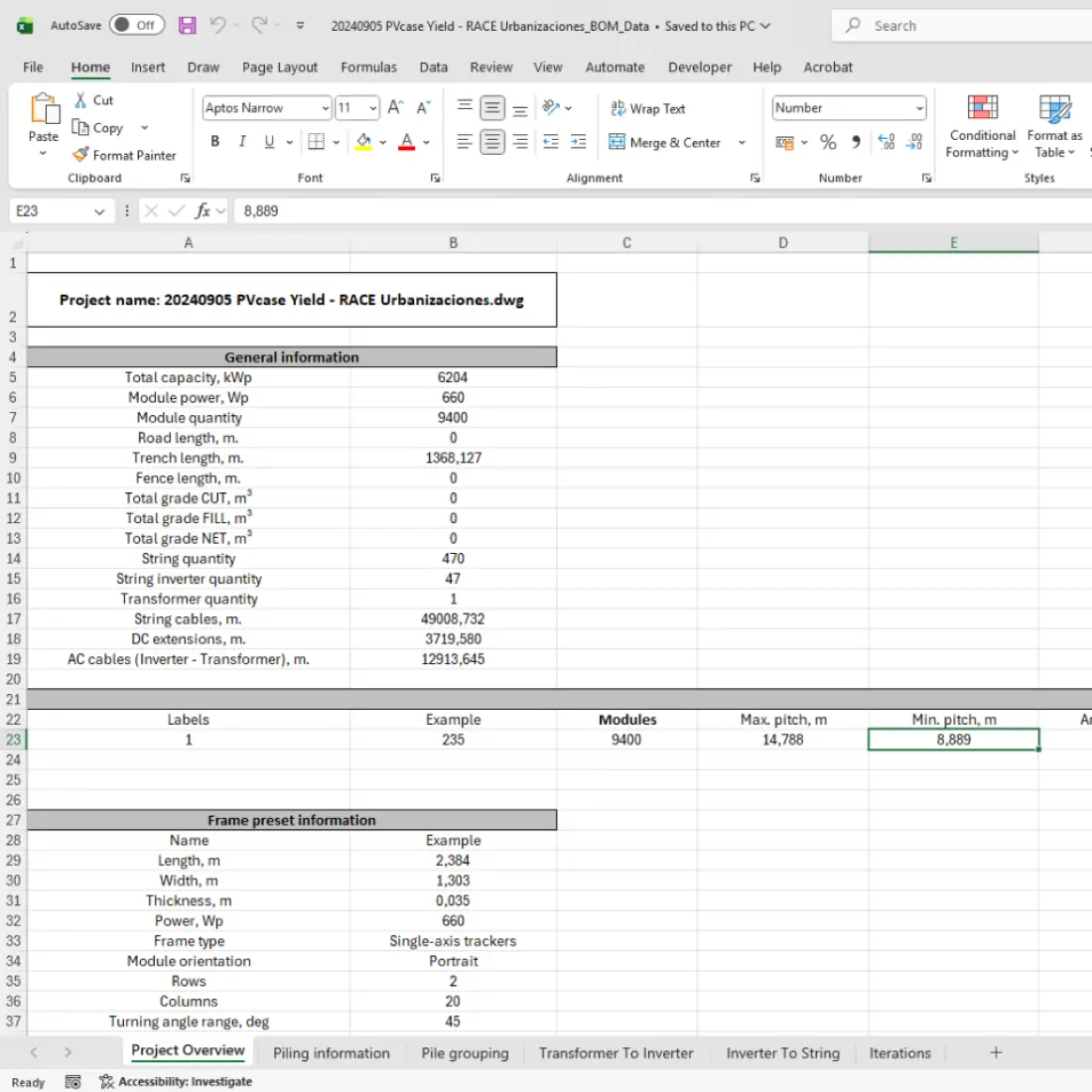This screenshot has height=1092, width=1092.
Task: Increase decimal places
Action: click(885, 142)
